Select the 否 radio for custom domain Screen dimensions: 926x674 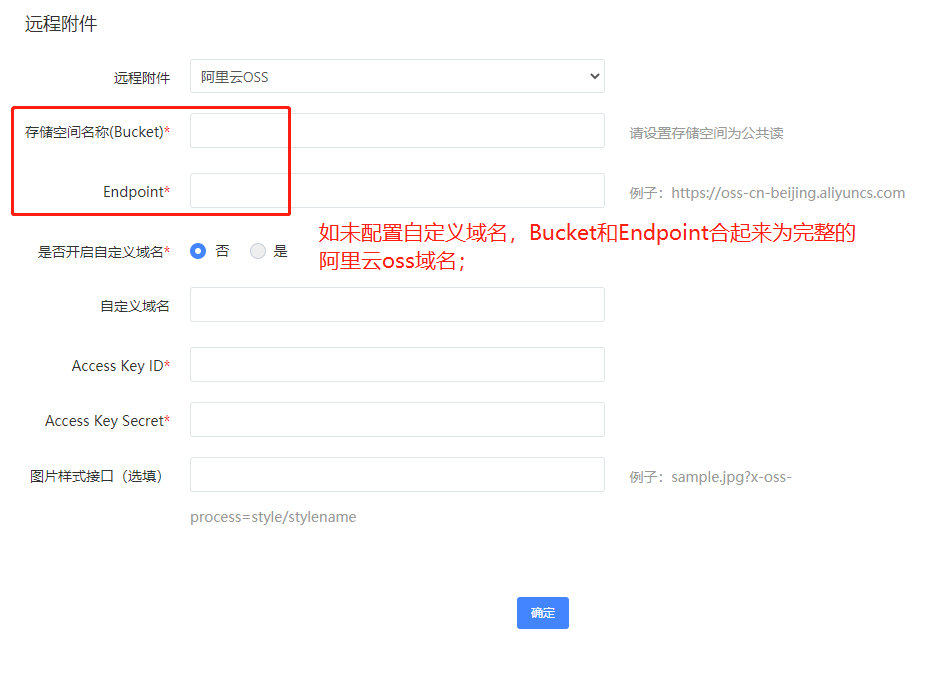[x=198, y=251]
